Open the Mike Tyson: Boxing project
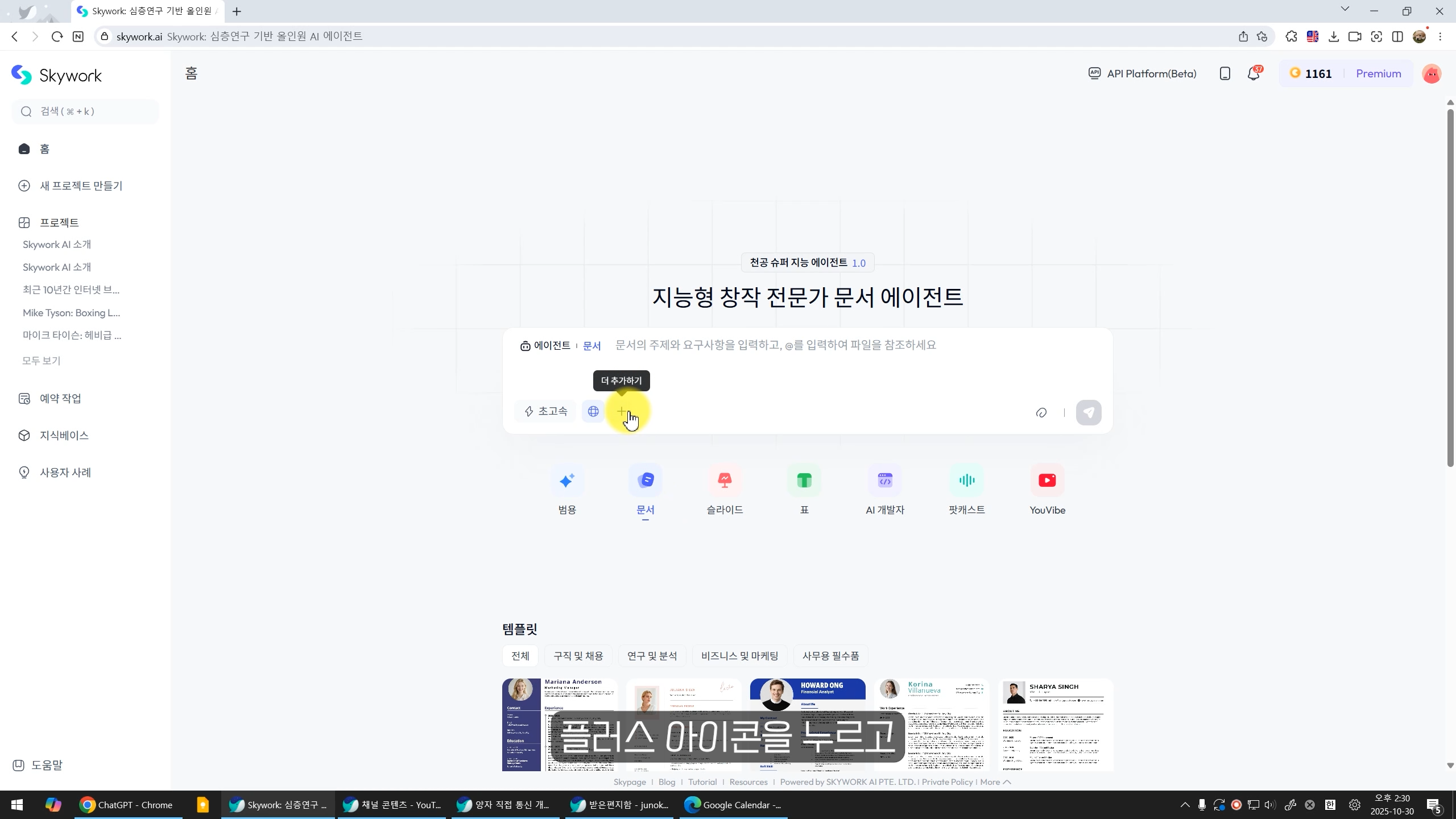The width and height of the screenshot is (1456, 819). click(x=72, y=313)
